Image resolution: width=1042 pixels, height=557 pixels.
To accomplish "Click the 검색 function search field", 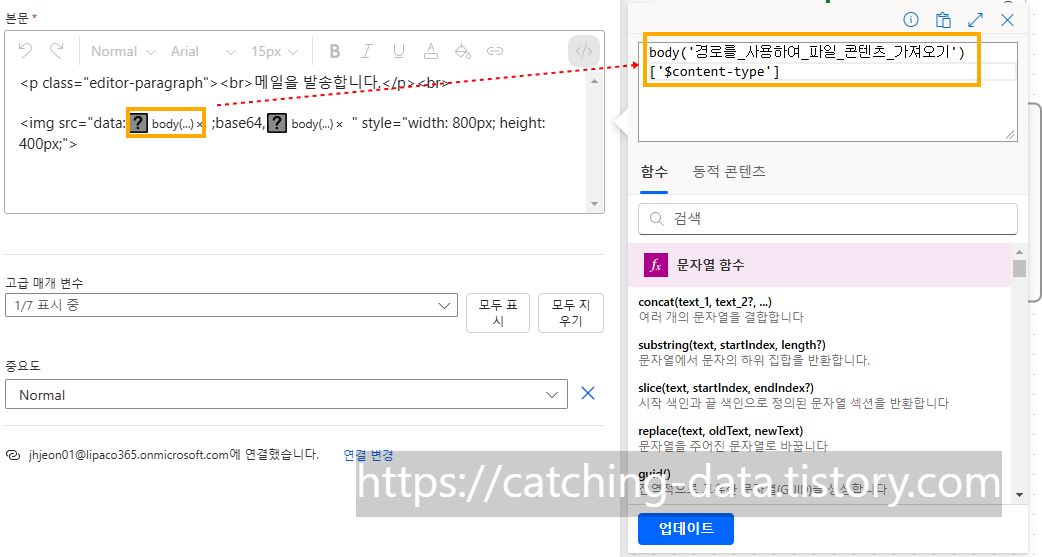I will coord(827,219).
